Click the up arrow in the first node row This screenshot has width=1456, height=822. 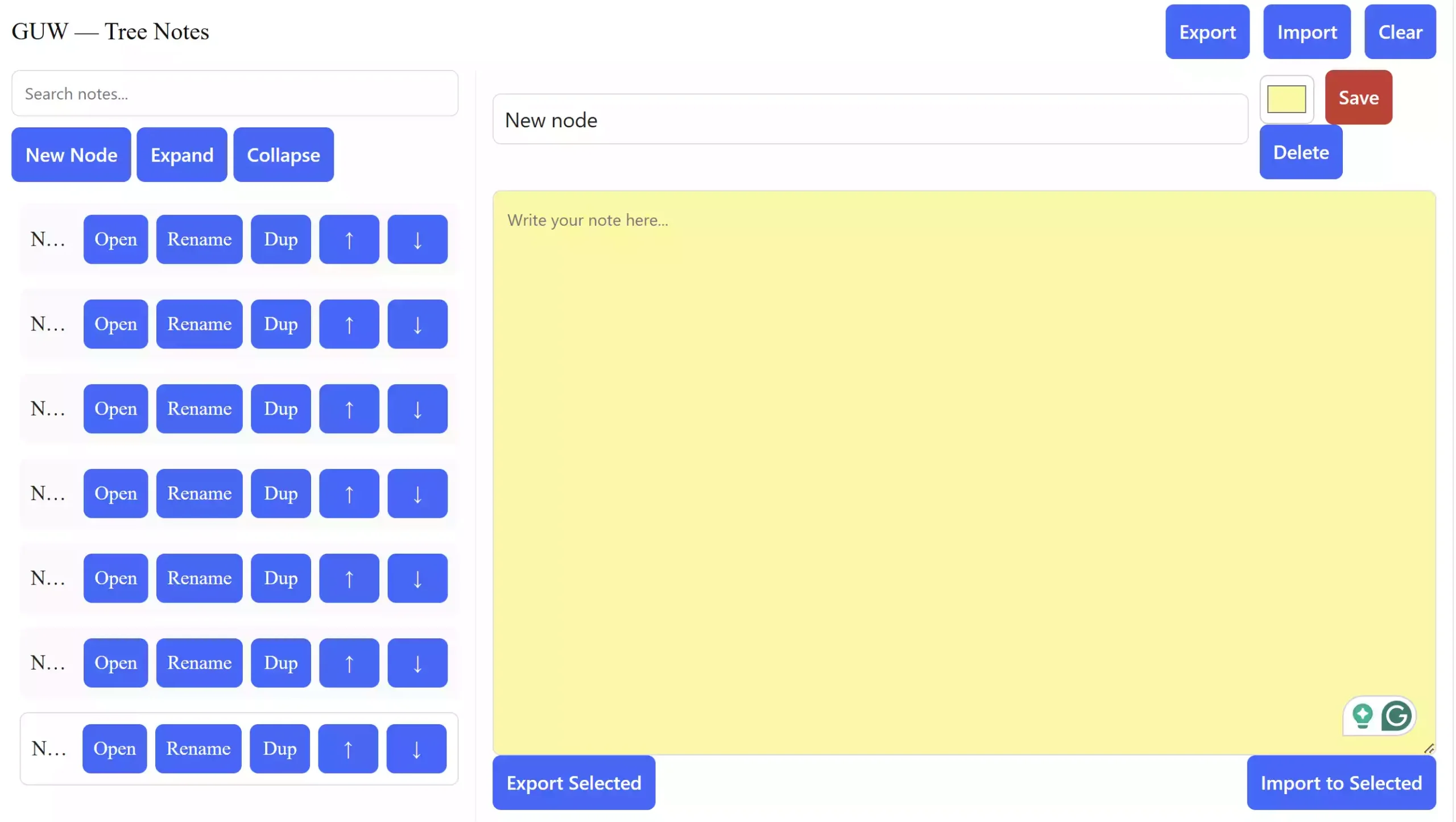coord(349,239)
